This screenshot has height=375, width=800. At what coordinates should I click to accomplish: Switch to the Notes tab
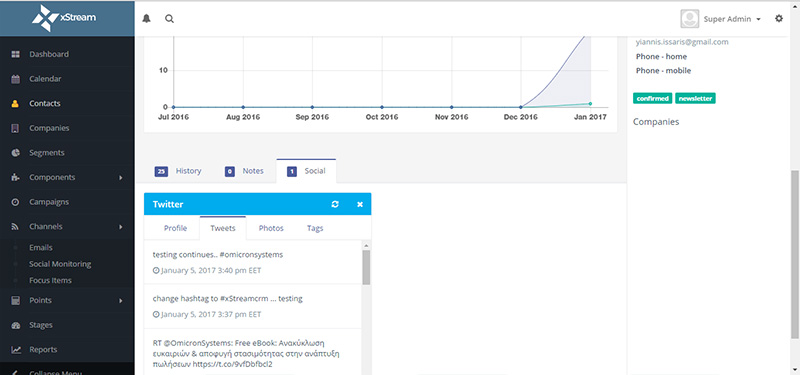click(x=244, y=171)
